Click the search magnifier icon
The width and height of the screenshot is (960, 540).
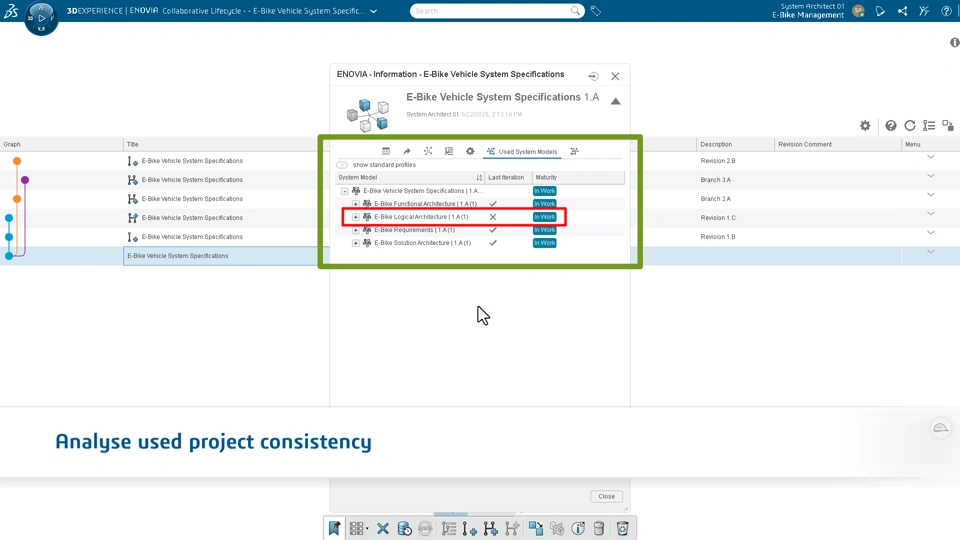[x=576, y=10]
